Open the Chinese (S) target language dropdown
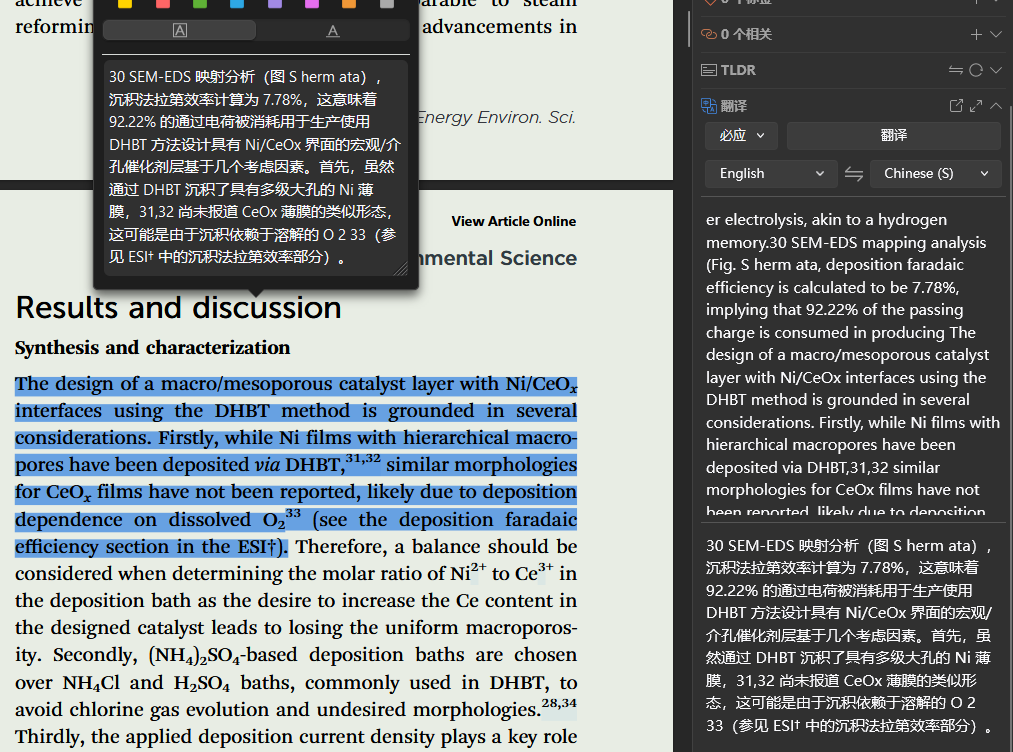The image size is (1013, 752). pos(935,173)
